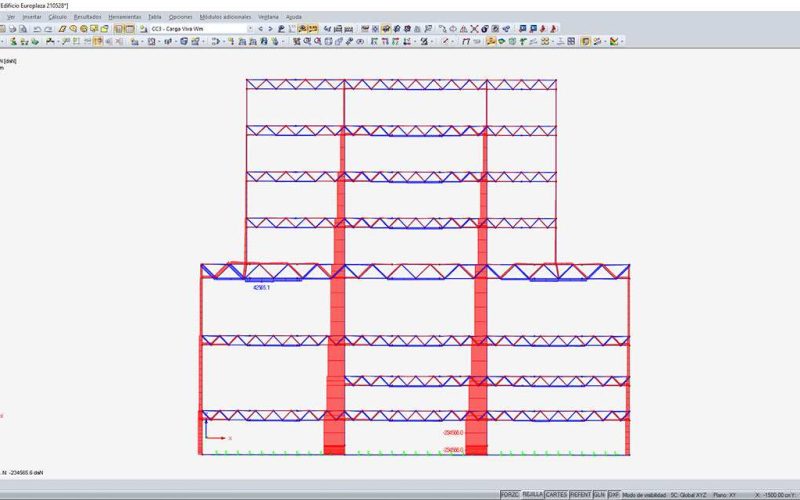Screen dimensions: 800x500
Task: Click the warning triangle icon in upper toolbar
Action: (464, 29)
